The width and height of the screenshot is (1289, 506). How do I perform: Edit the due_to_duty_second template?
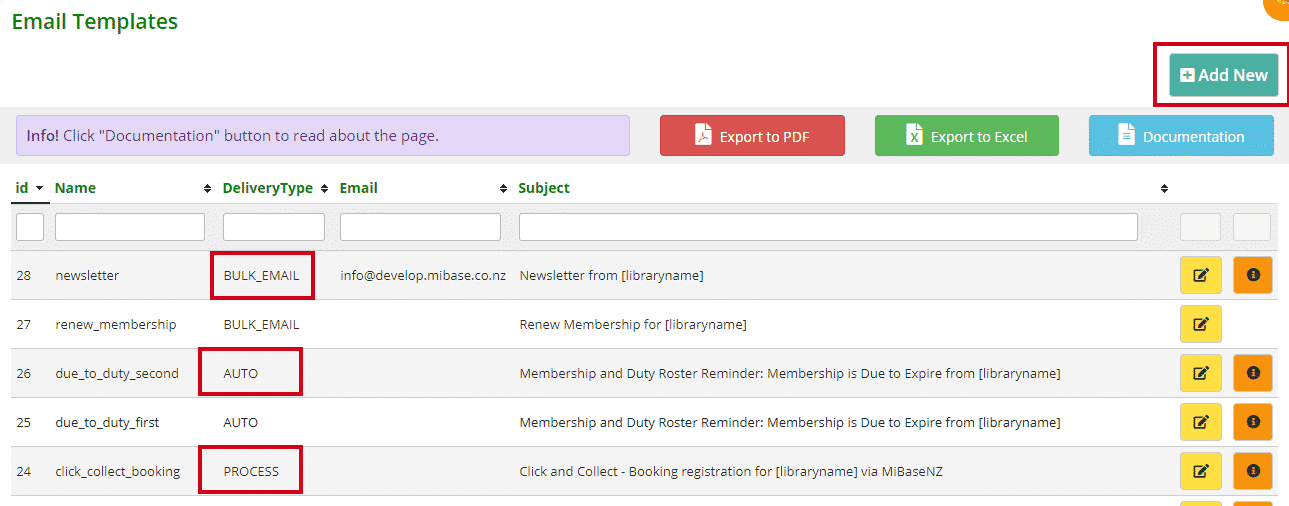click(1201, 373)
